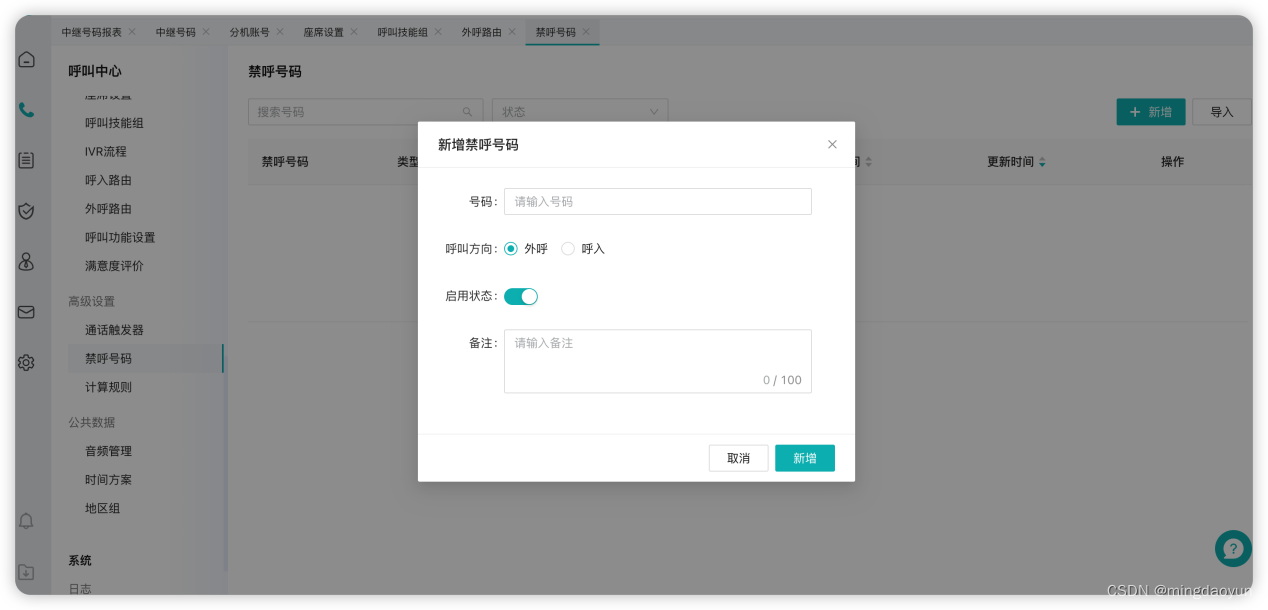
Task: Click the 请输入号码 input field
Action: 657,201
